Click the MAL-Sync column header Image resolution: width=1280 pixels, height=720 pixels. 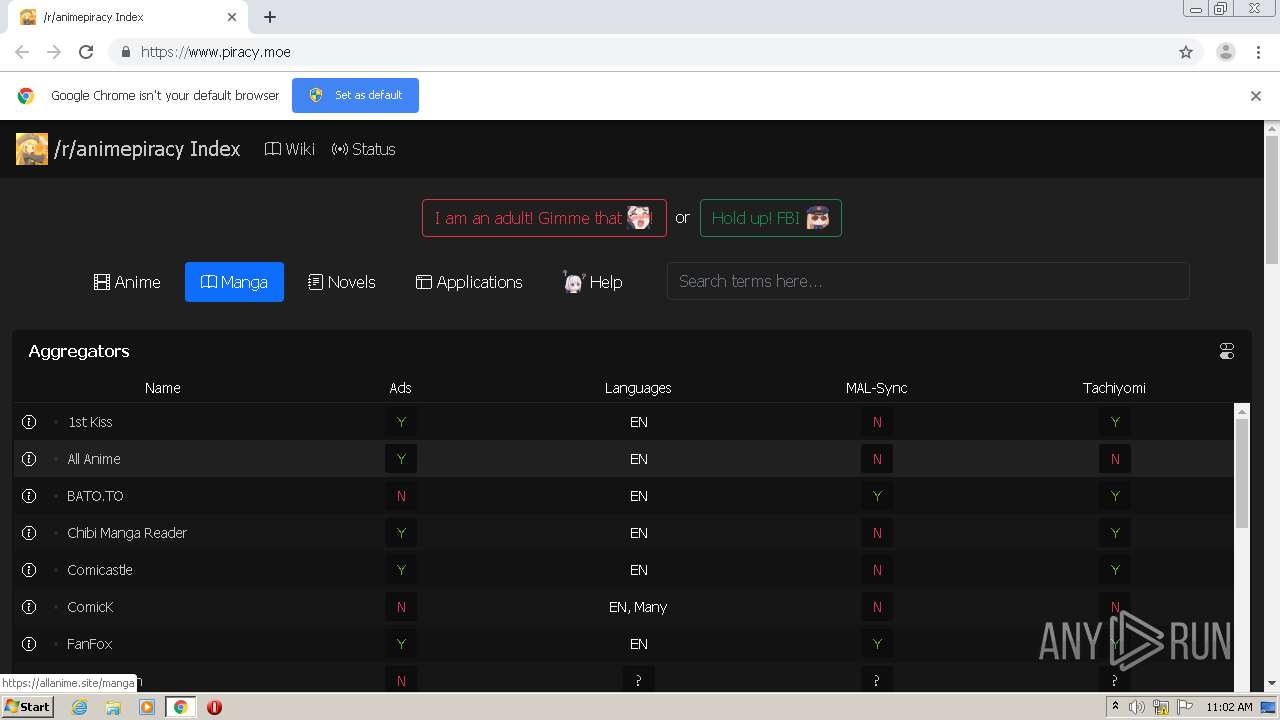pyautogui.click(x=877, y=388)
